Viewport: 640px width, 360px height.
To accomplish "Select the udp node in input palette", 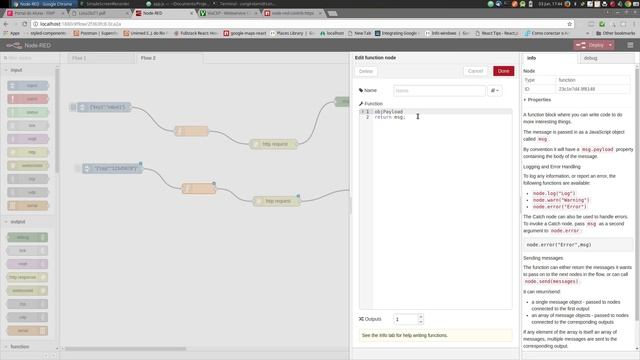I will [x=28, y=192].
